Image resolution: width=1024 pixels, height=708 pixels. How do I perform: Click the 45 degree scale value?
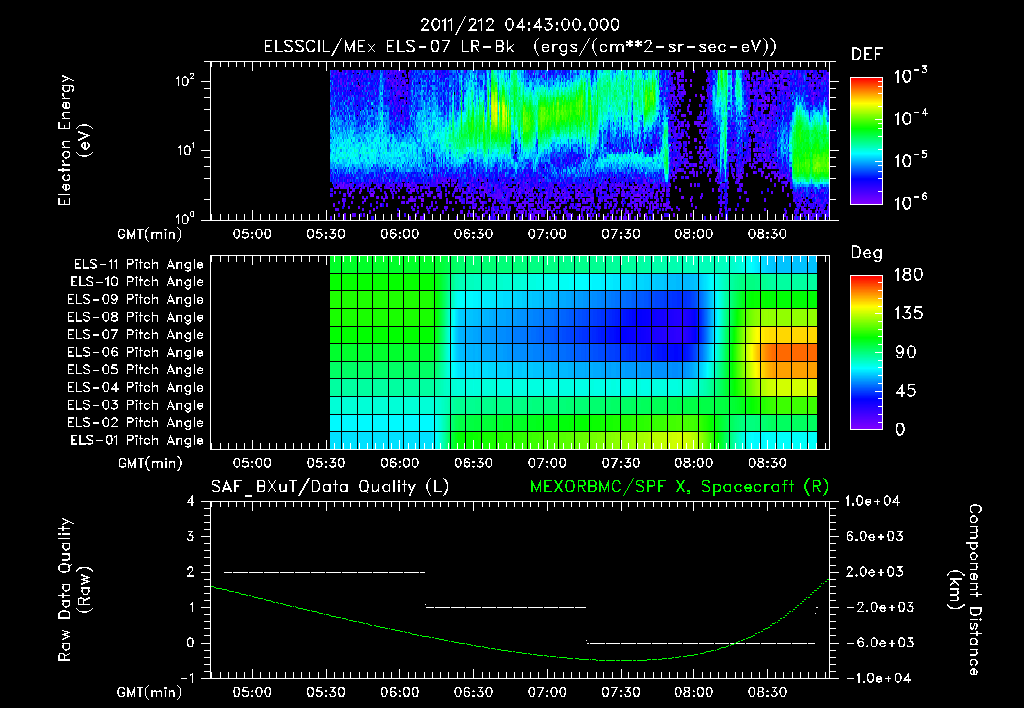coord(906,391)
